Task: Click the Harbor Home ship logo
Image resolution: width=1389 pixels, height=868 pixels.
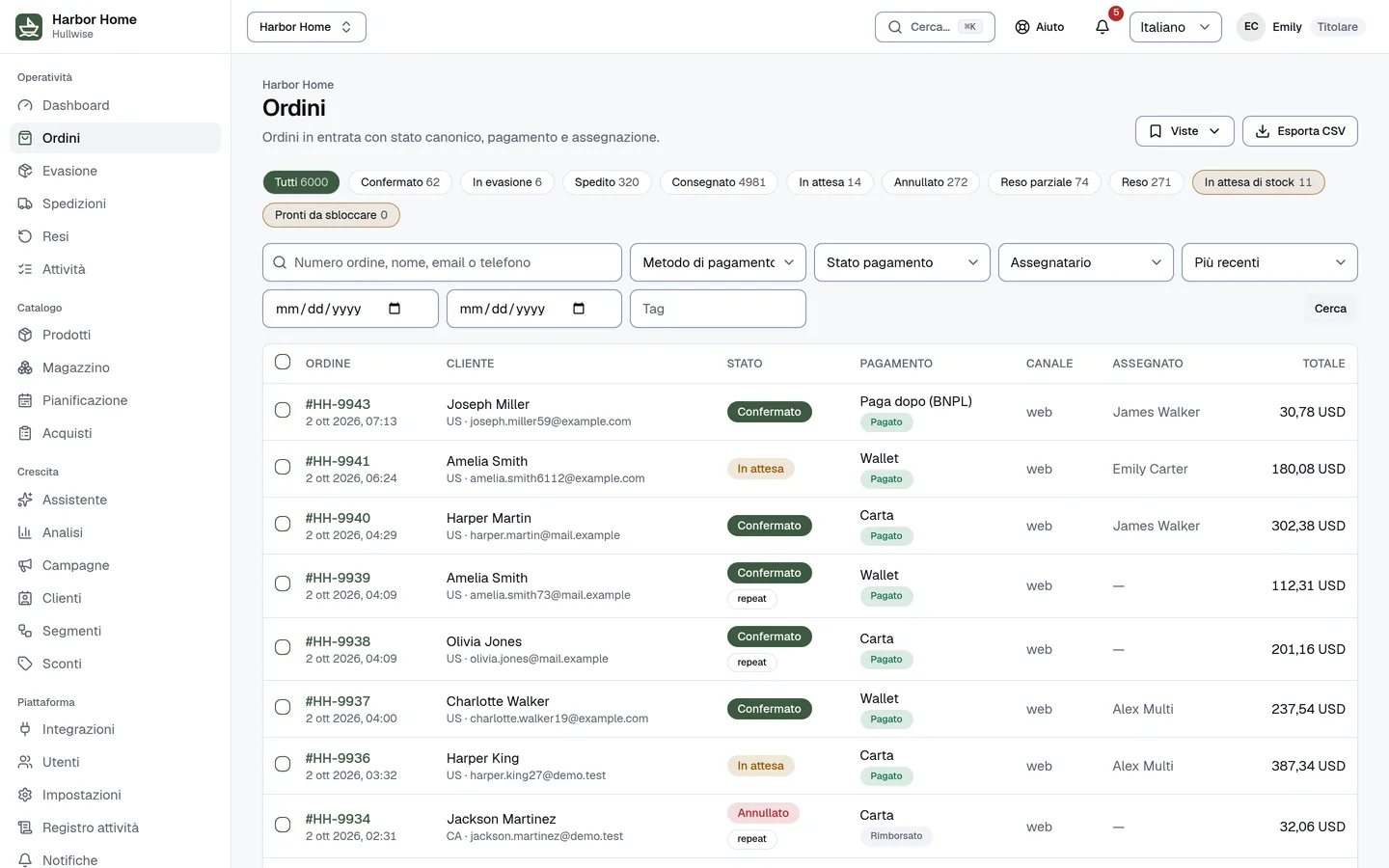Action: point(29,27)
